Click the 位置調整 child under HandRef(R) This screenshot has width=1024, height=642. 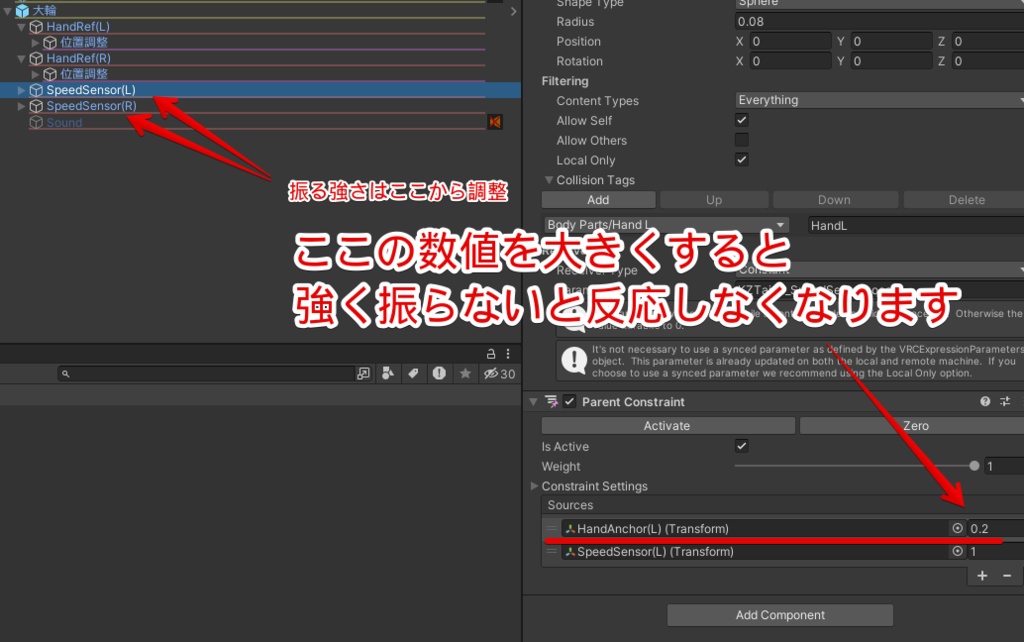[x=84, y=74]
